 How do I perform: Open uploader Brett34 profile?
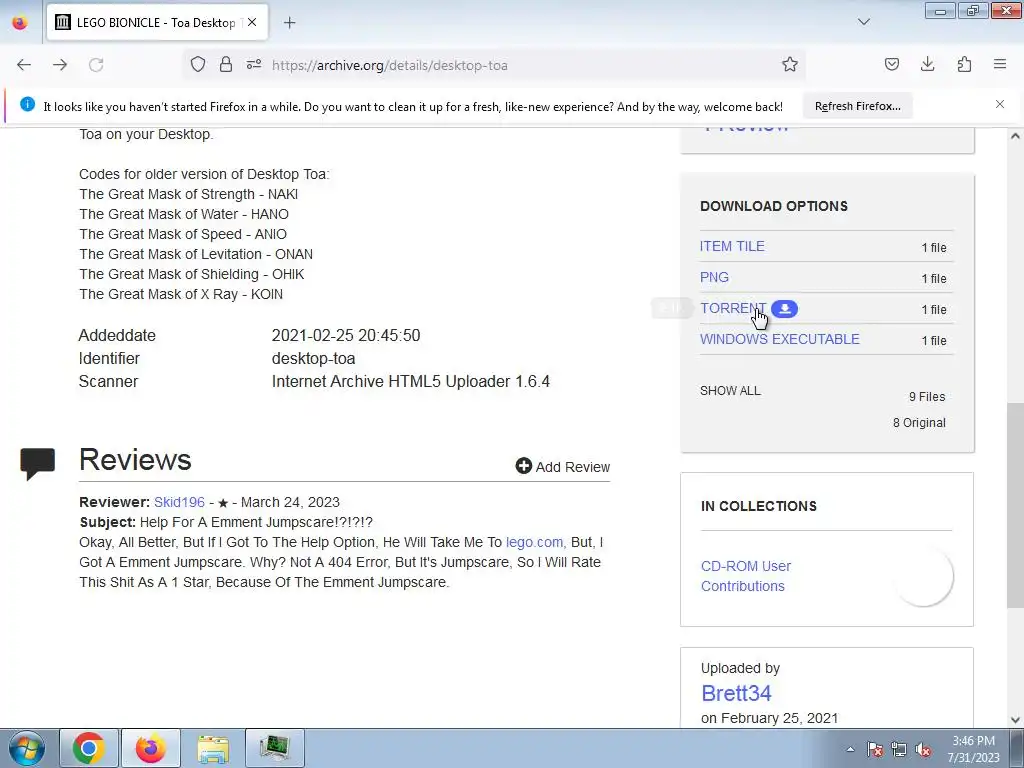pyautogui.click(x=736, y=693)
